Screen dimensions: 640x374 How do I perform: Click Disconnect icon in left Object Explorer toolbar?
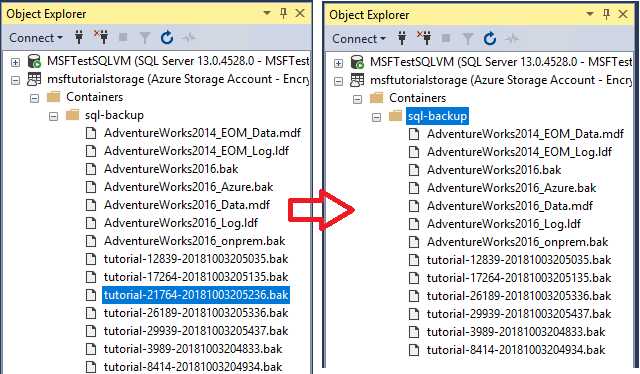tap(101, 37)
